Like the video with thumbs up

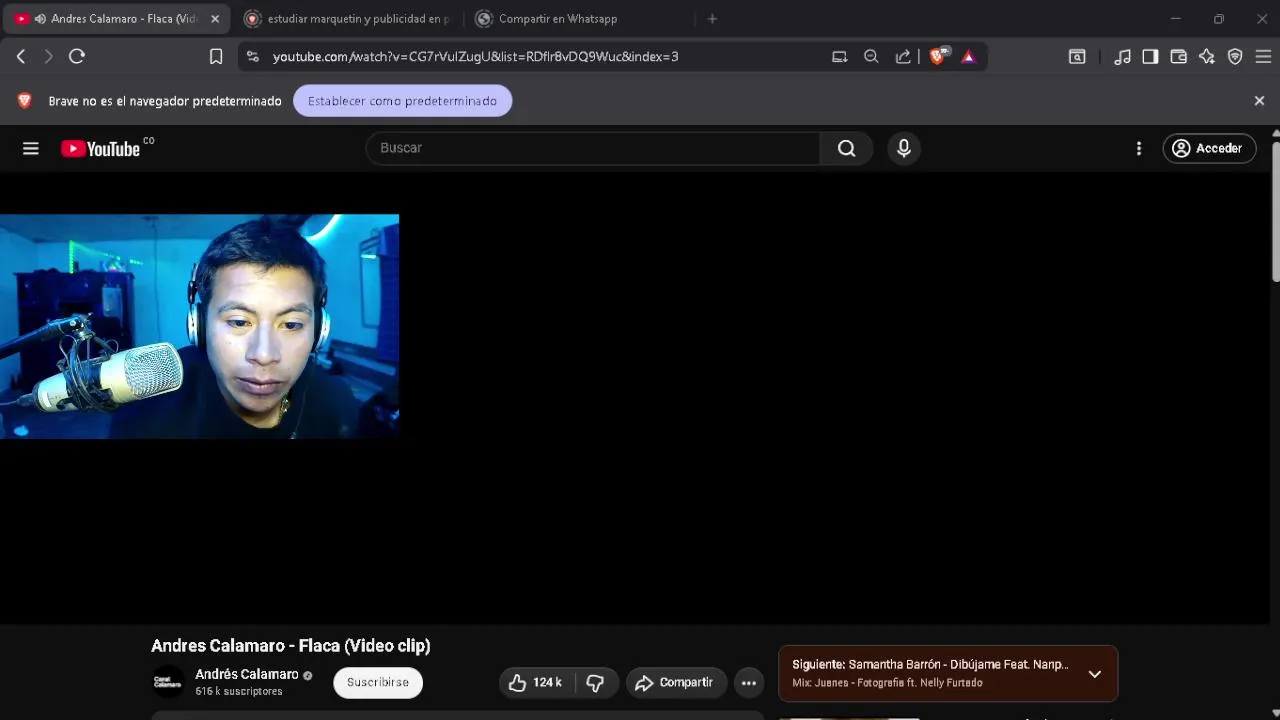[535, 683]
